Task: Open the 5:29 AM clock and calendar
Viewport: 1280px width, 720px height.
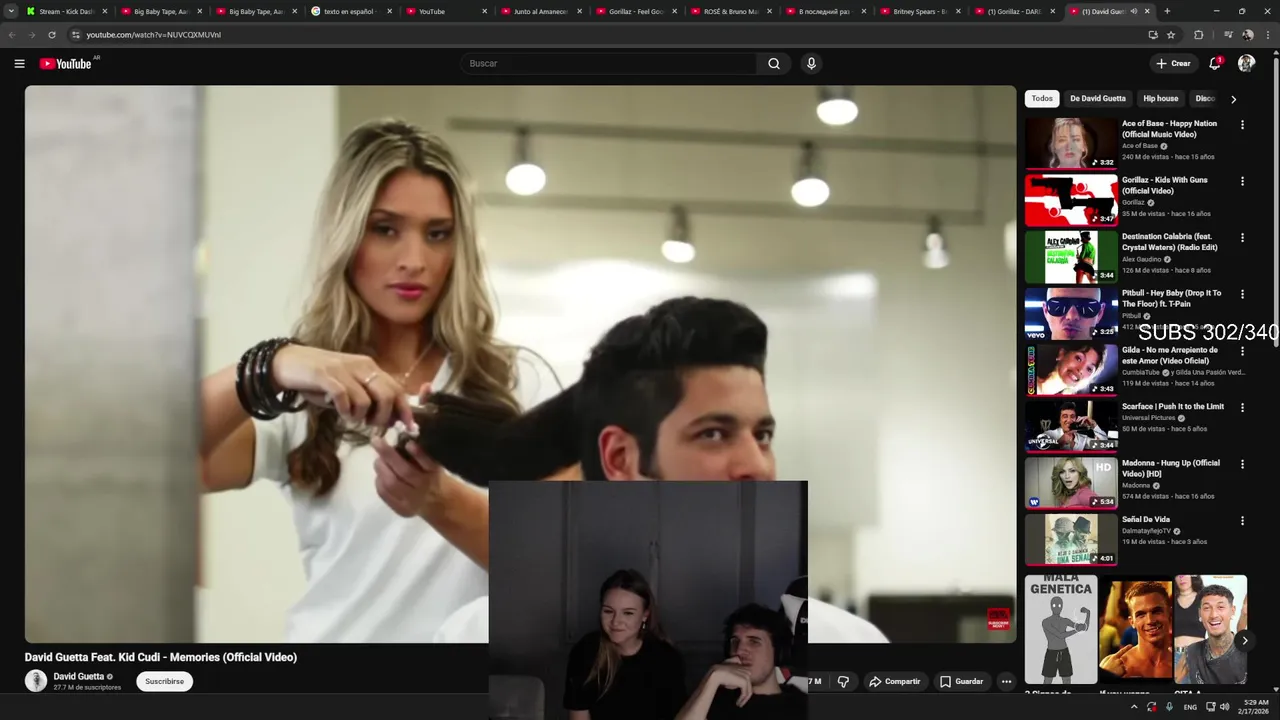Action: [x=1255, y=707]
